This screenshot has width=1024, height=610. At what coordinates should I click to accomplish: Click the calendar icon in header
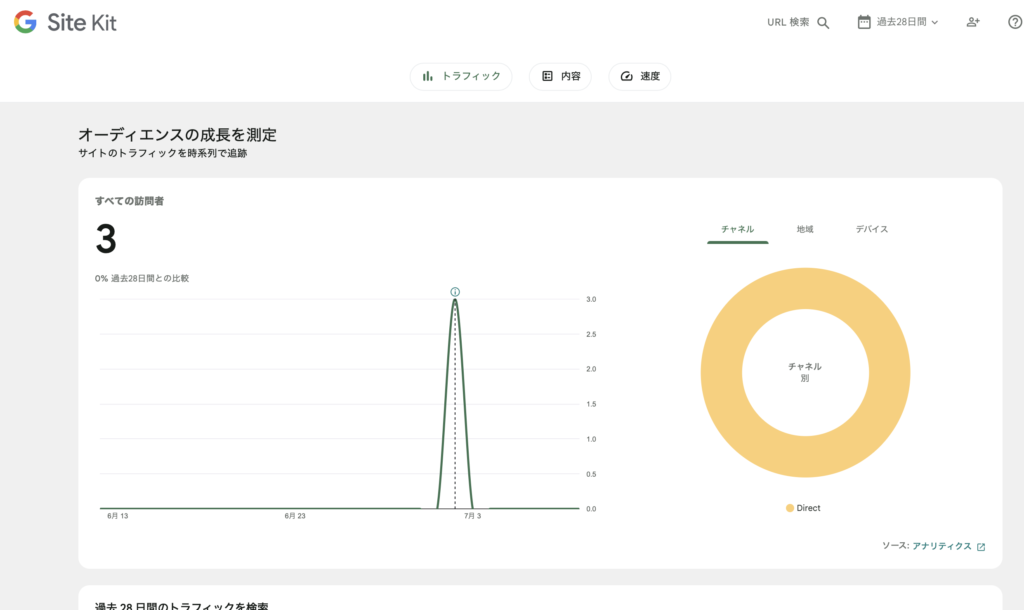click(x=864, y=22)
